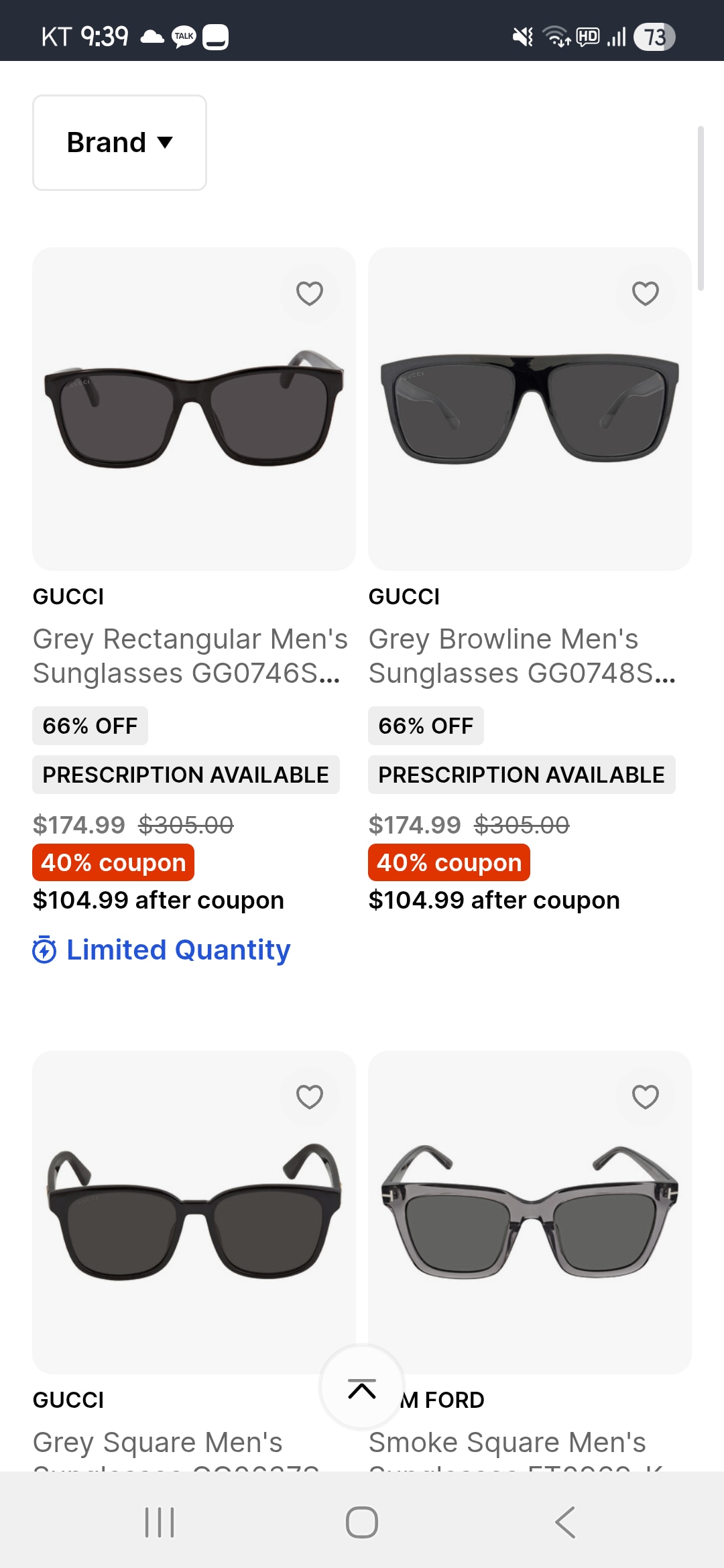Open Grey Square Men's Sunglasses product title
Image resolution: width=724 pixels, height=1568 pixels.
[x=158, y=1443]
